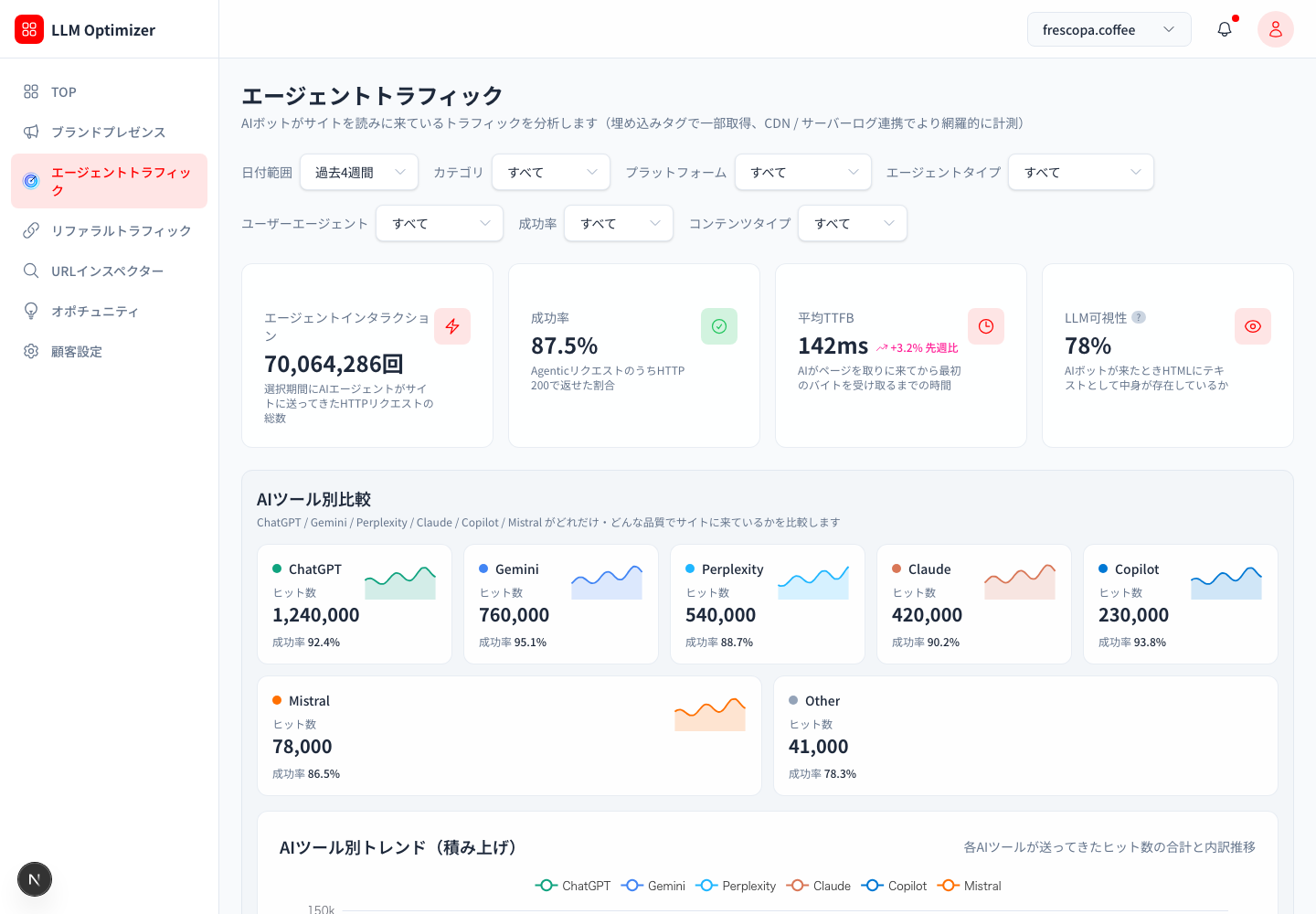Screen dimensions: 1316x914
Task: Click the AIツール別トレンド（積み上げ）heading
Action: click(x=398, y=847)
